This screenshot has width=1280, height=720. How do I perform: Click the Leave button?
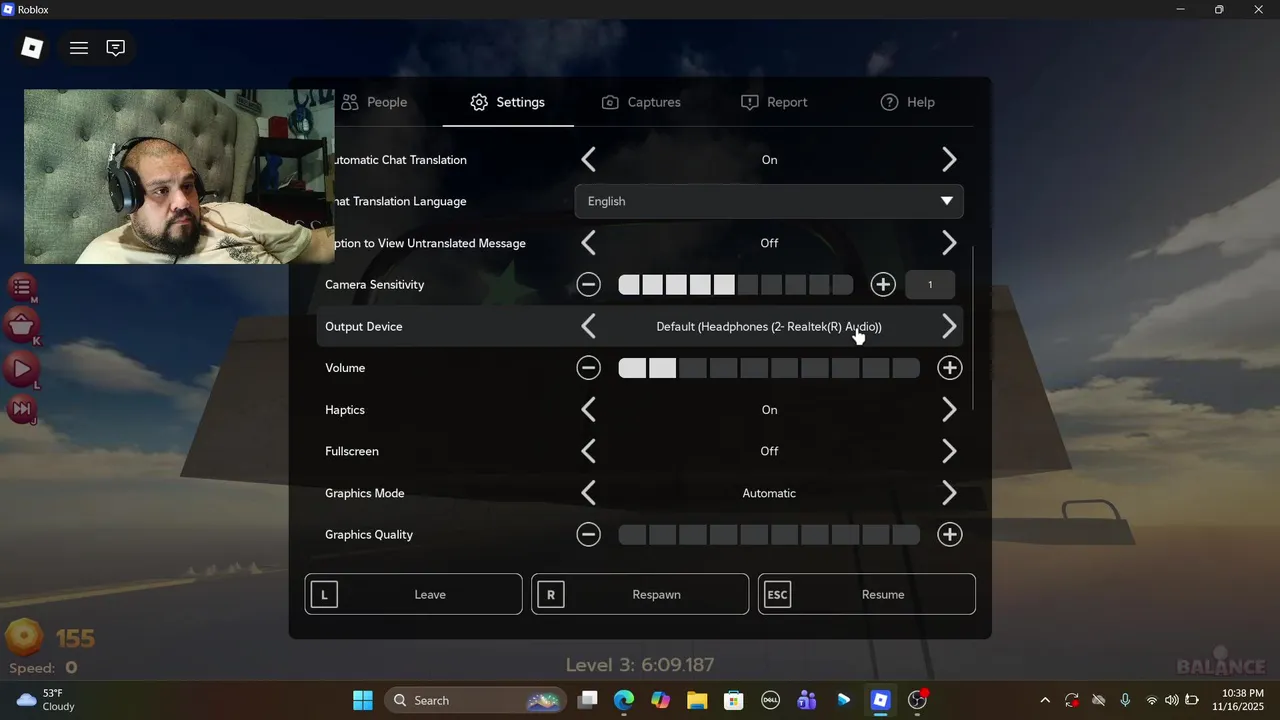coord(413,594)
